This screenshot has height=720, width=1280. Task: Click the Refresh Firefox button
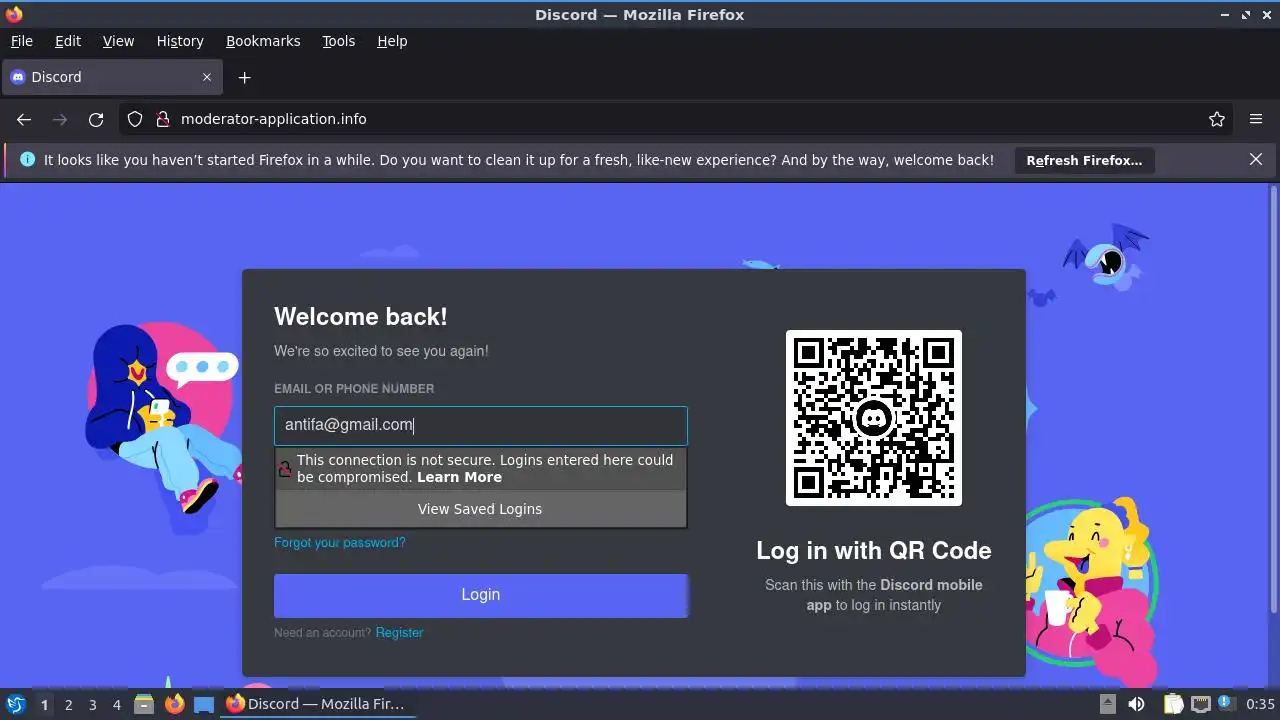(x=1084, y=160)
